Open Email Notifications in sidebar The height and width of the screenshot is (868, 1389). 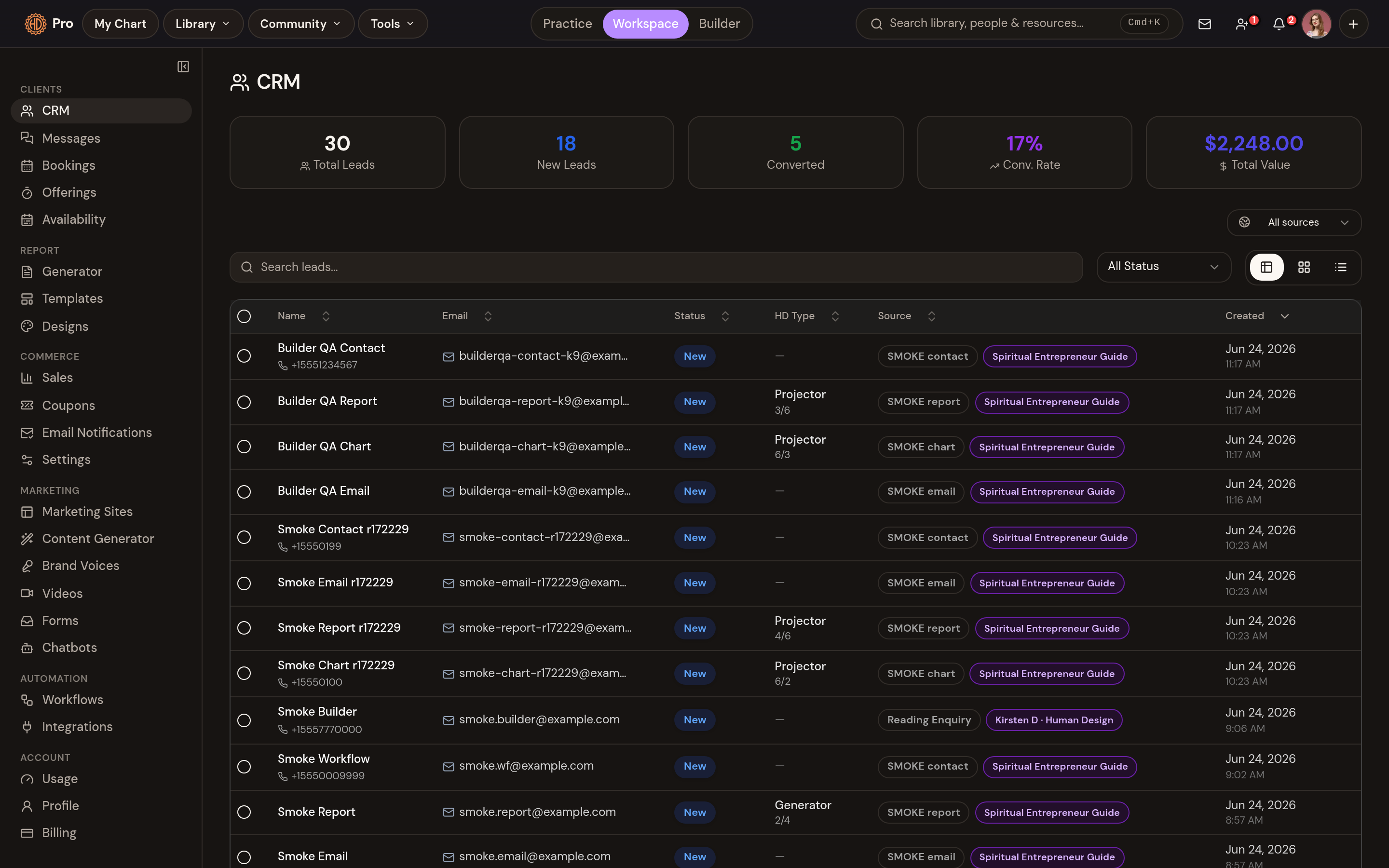point(101,432)
